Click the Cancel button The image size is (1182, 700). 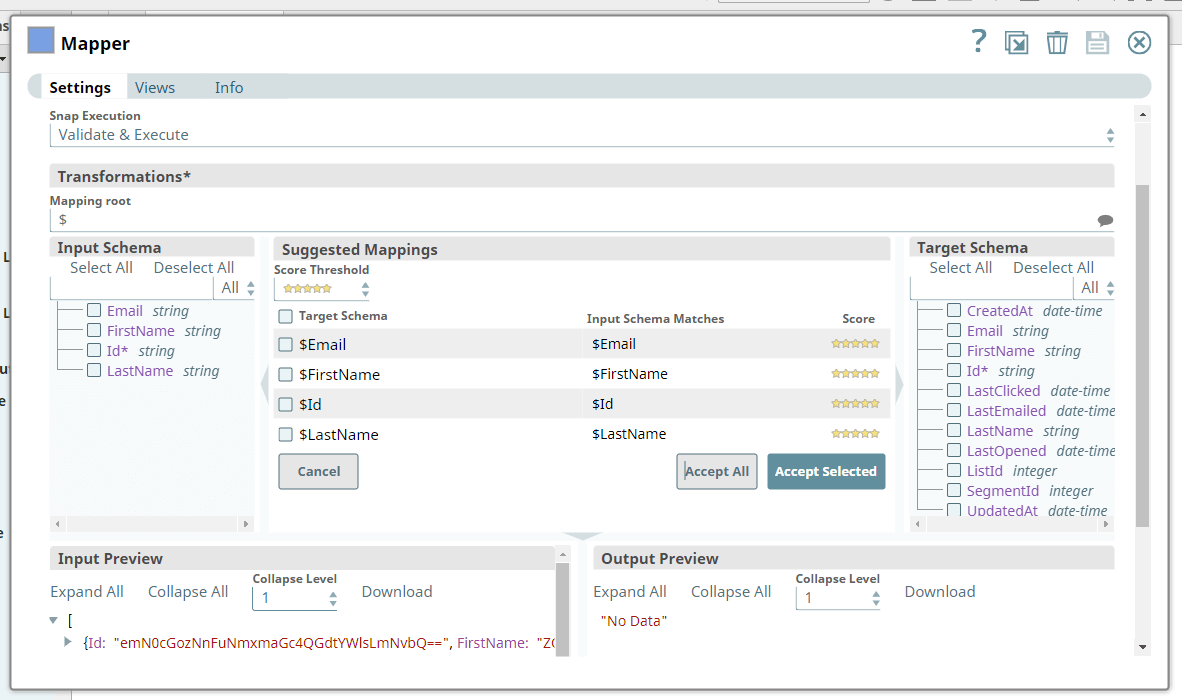coord(318,472)
